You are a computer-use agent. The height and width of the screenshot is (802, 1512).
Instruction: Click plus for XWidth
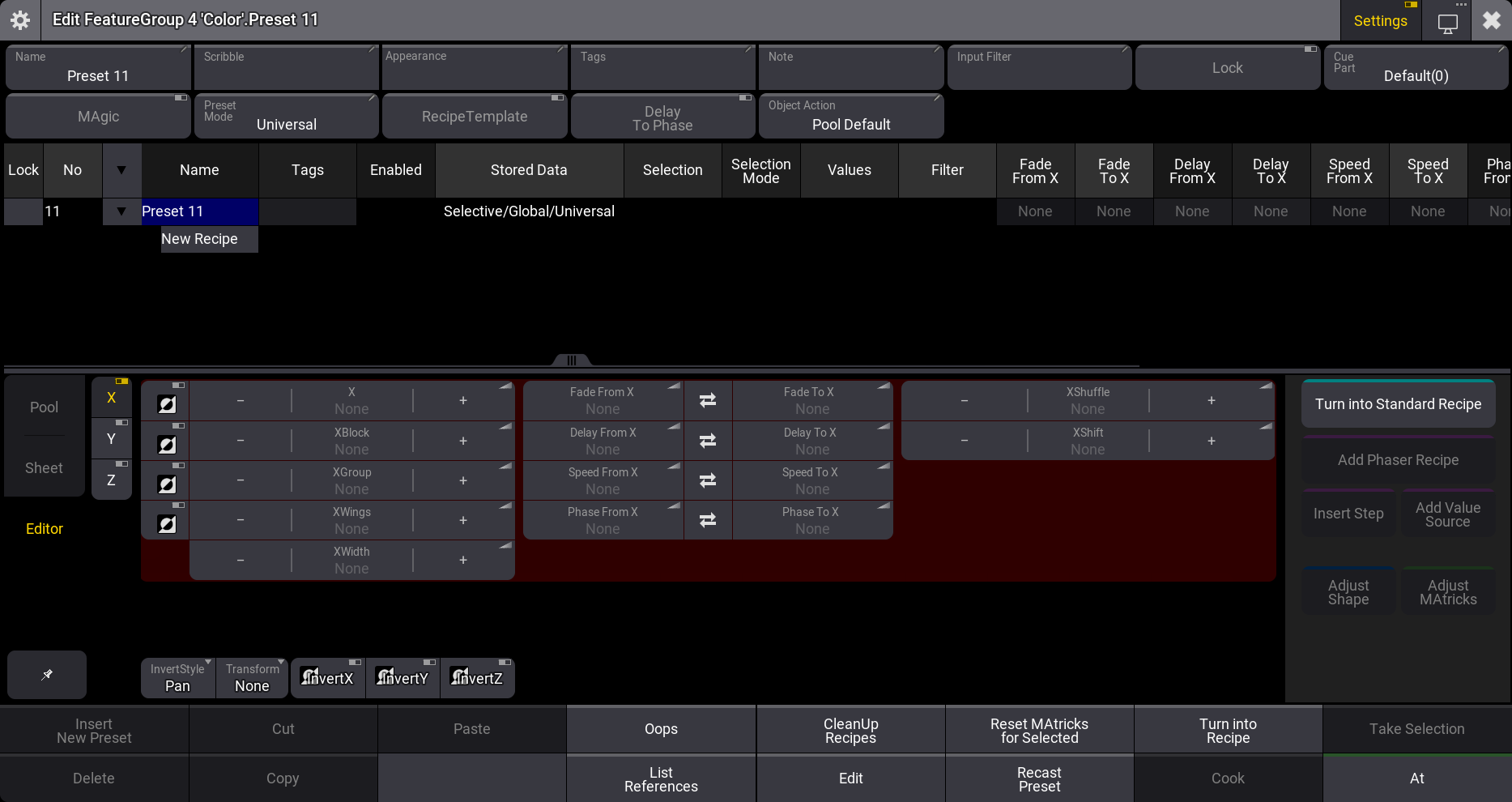[463, 560]
